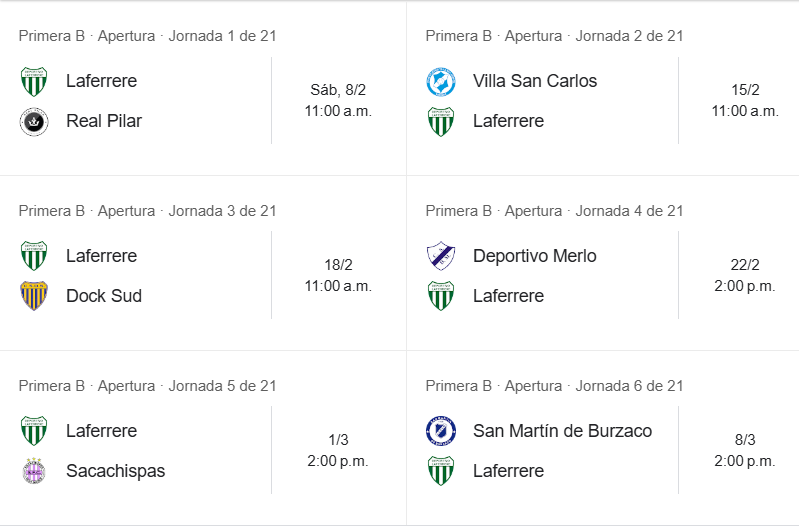Click Laferrere crest in Jornada 1 match
The image size is (799, 527).
click(34, 81)
